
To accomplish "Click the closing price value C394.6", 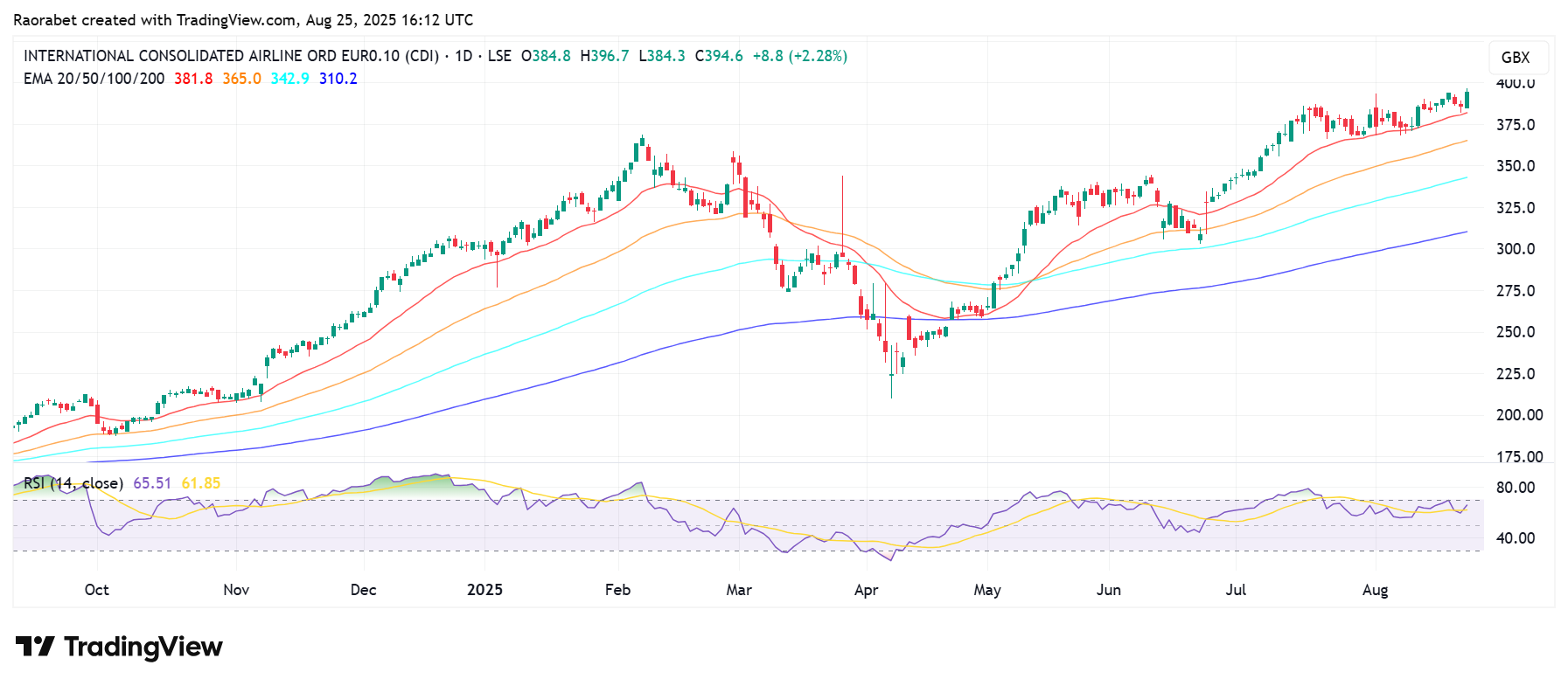I will (719, 56).
